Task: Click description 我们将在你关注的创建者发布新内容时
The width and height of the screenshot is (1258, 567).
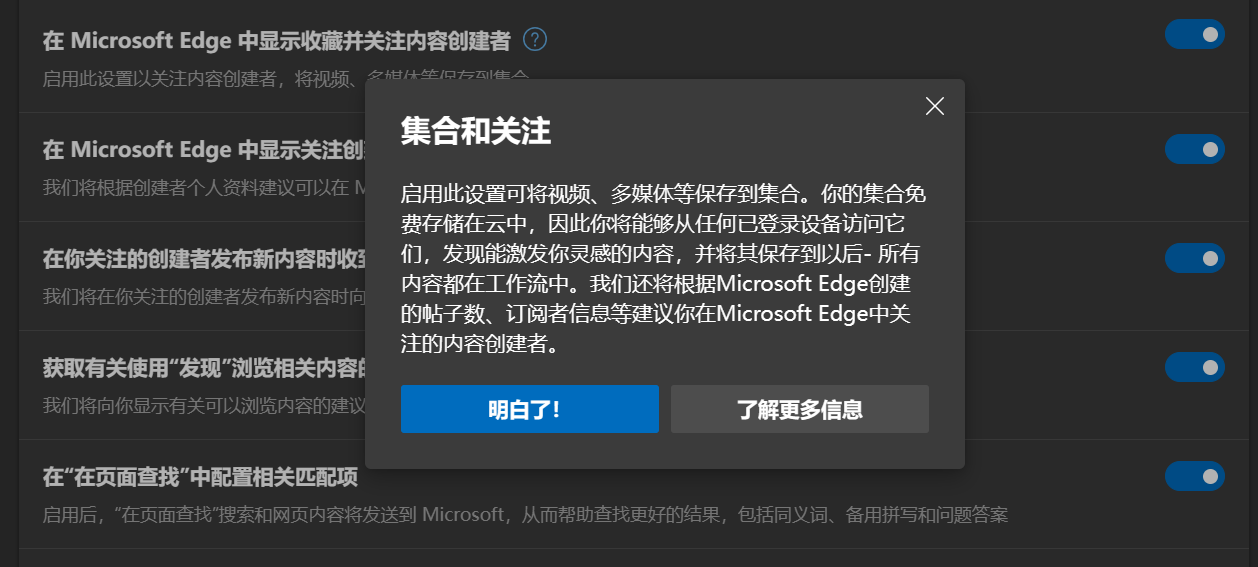Action: (204, 297)
